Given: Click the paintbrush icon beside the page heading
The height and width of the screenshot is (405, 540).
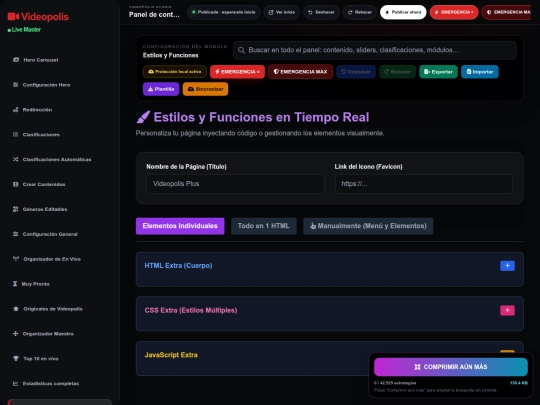Looking at the screenshot, I should [143, 117].
